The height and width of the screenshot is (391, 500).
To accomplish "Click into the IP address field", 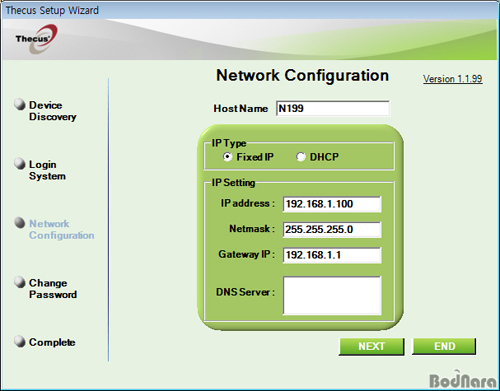I will click(332, 204).
